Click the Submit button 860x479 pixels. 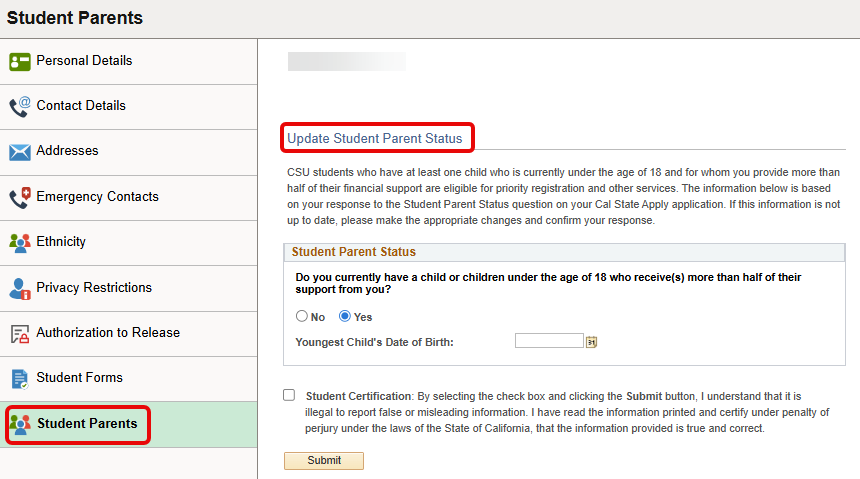click(324, 460)
